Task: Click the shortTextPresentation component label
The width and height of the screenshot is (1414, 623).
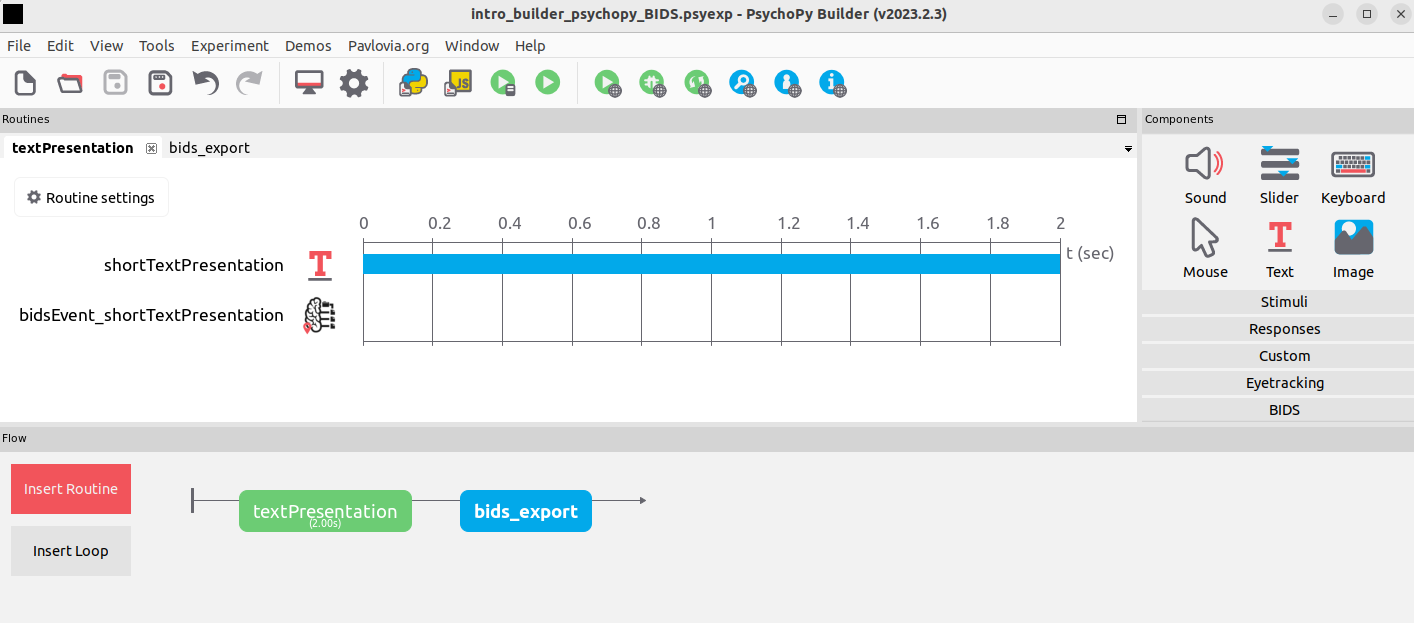Action: (x=194, y=265)
